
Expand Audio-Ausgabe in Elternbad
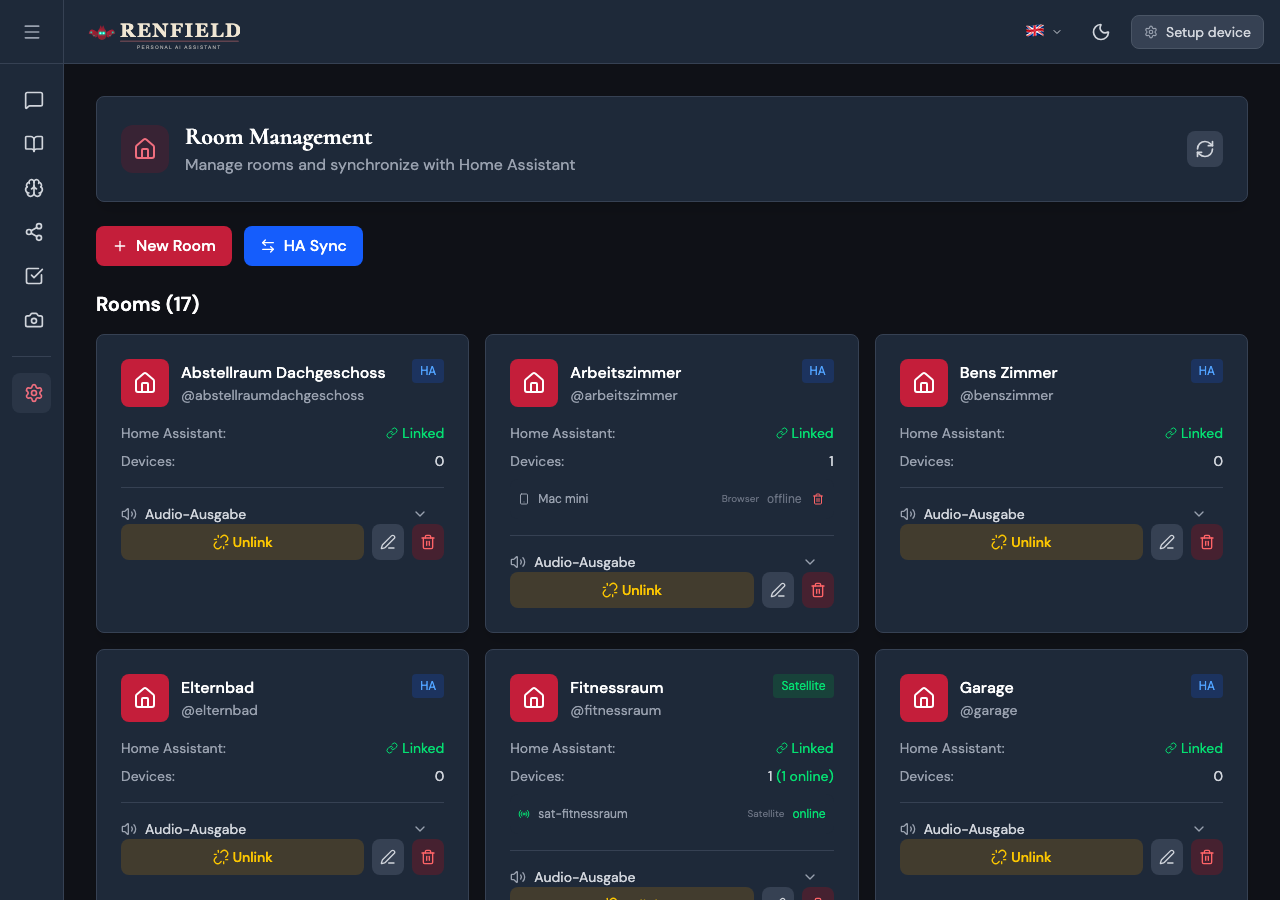point(420,829)
